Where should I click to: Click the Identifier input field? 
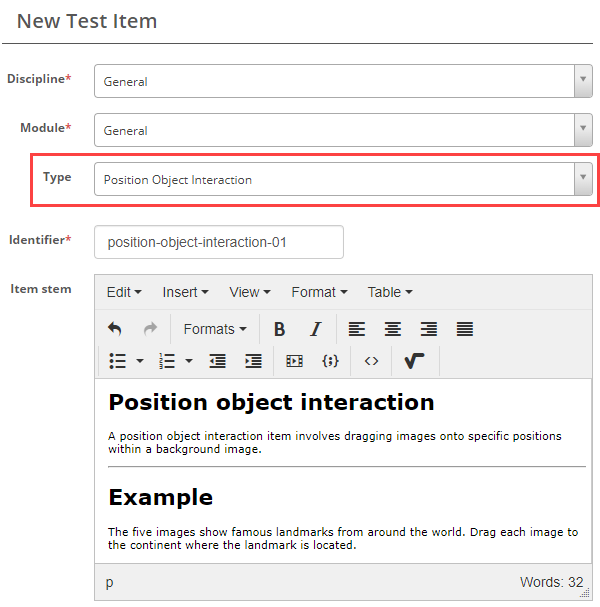(x=219, y=242)
